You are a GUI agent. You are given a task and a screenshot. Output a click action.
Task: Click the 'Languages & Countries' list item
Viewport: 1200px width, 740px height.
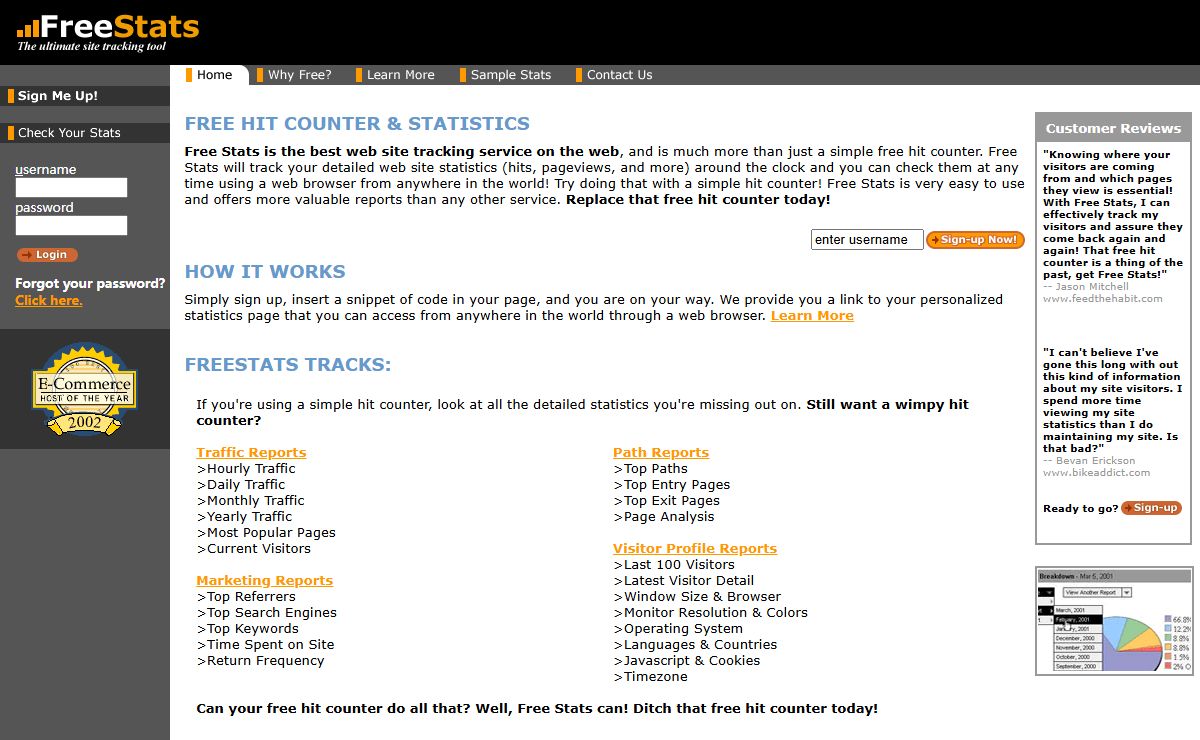pyautogui.click(x=695, y=645)
